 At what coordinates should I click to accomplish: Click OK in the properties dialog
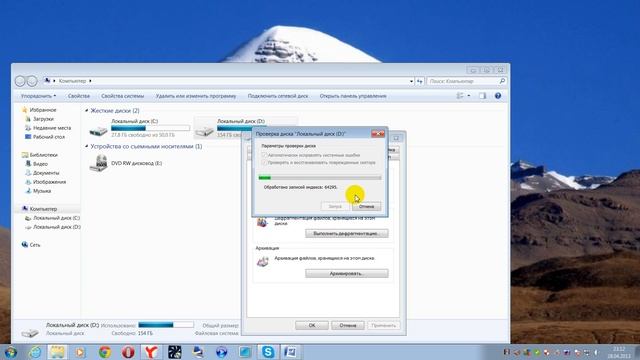point(312,325)
